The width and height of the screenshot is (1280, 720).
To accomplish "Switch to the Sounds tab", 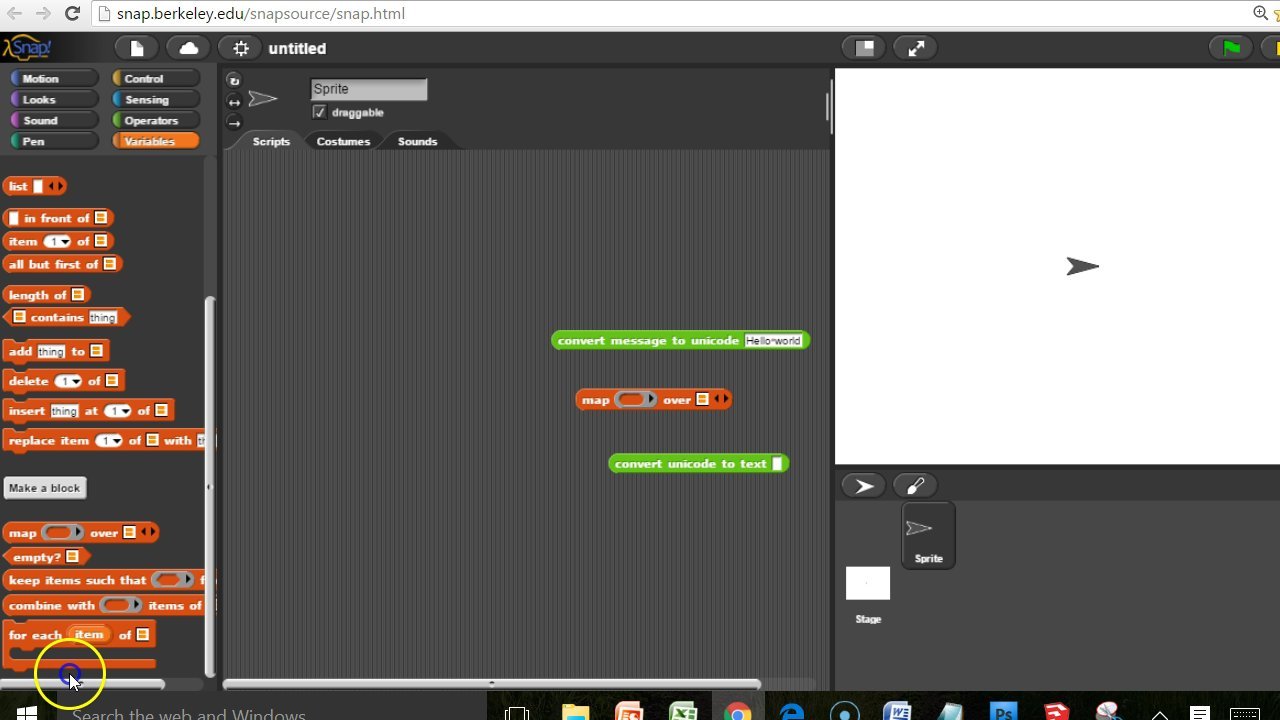I will coord(417,141).
